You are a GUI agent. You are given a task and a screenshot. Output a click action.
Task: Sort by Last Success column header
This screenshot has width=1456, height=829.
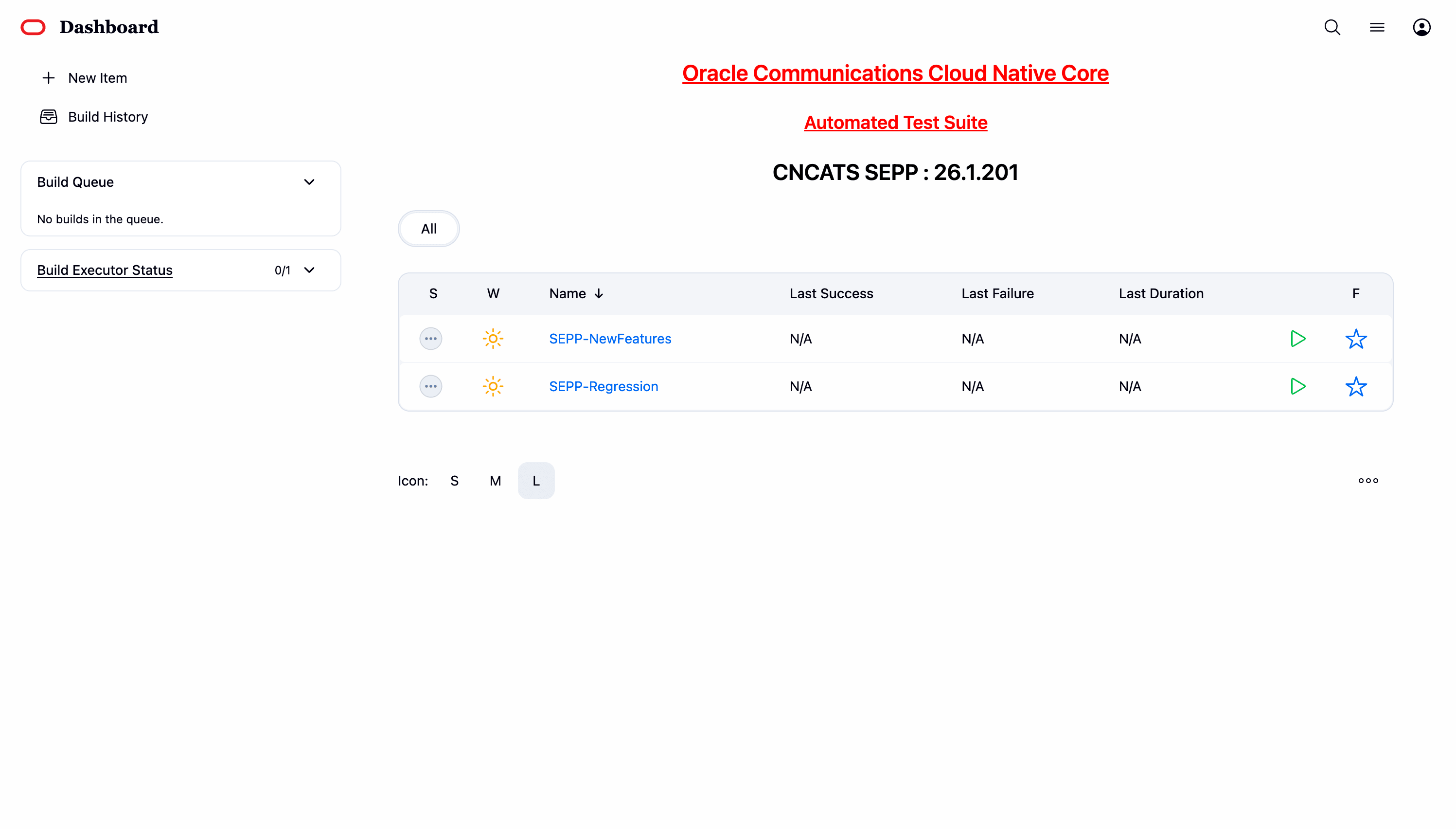coord(831,294)
